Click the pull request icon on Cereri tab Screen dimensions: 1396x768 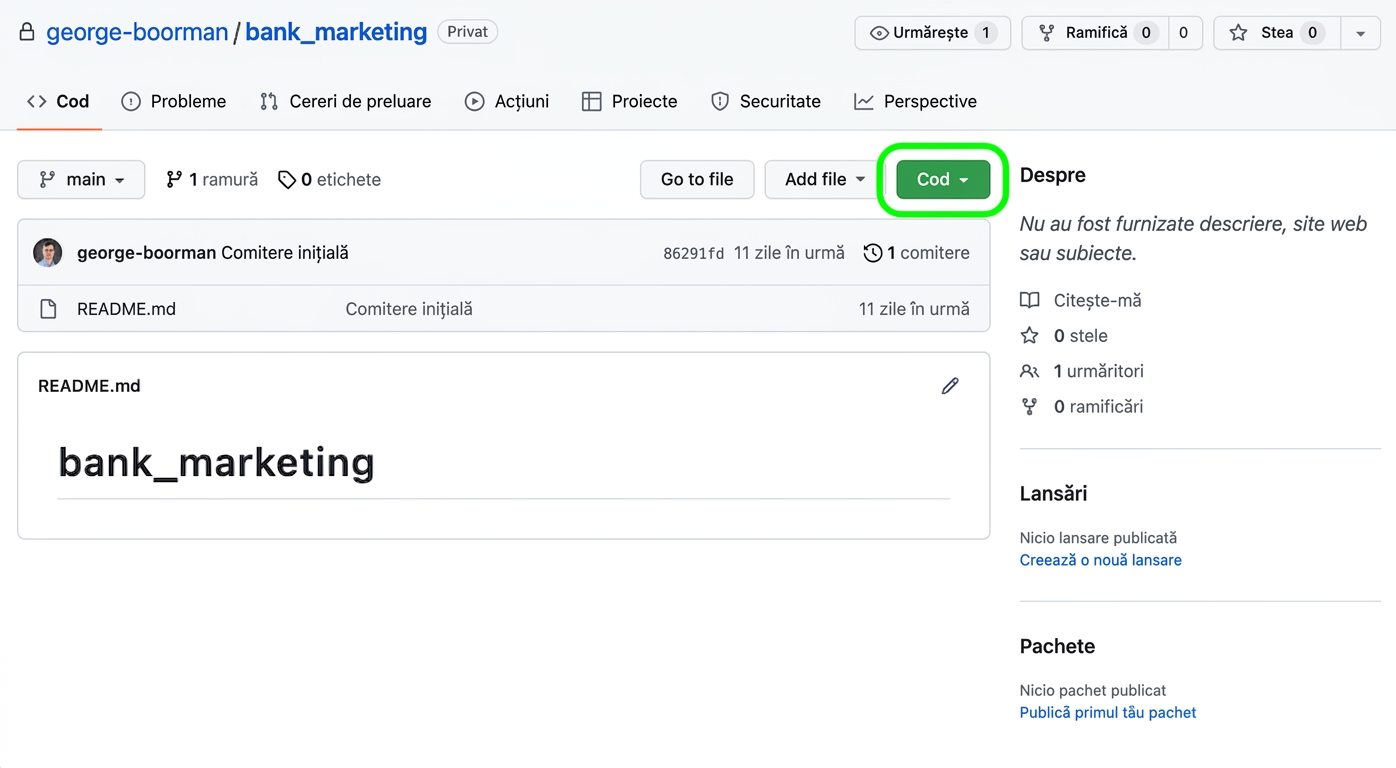click(269, 101)
